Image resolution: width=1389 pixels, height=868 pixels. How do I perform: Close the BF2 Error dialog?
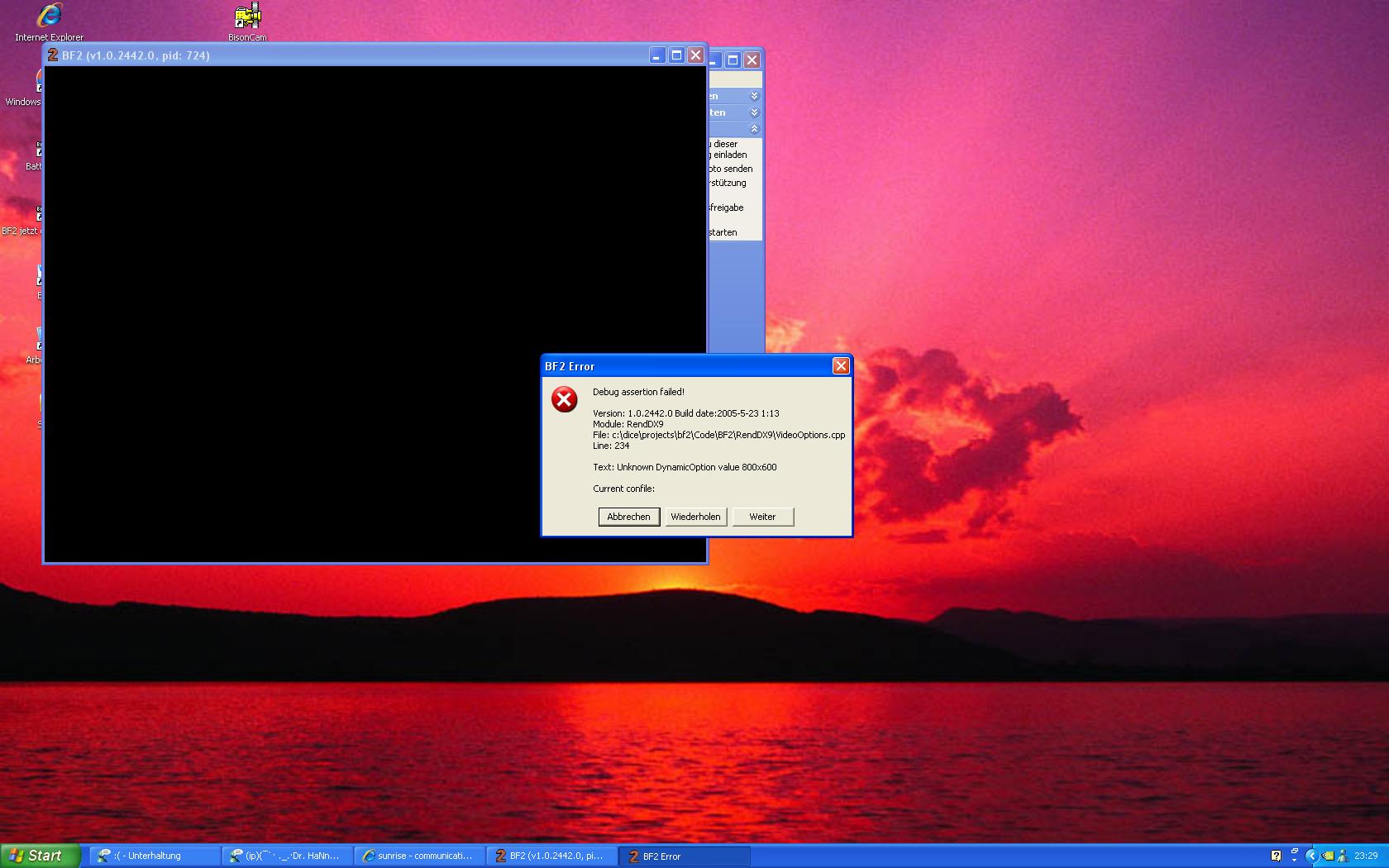[x=841, y=366]
